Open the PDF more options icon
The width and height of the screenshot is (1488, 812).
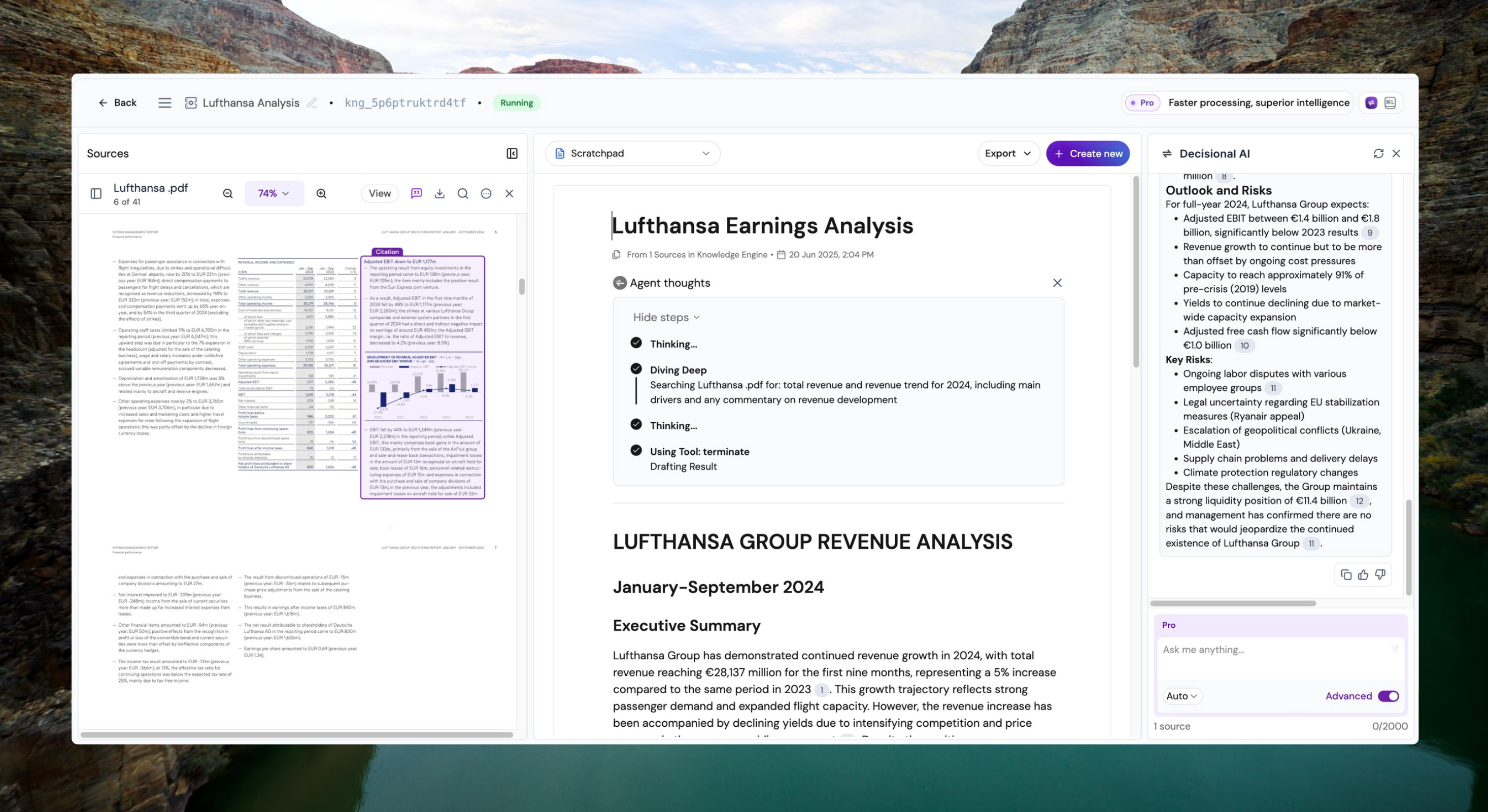coord(486,193)
